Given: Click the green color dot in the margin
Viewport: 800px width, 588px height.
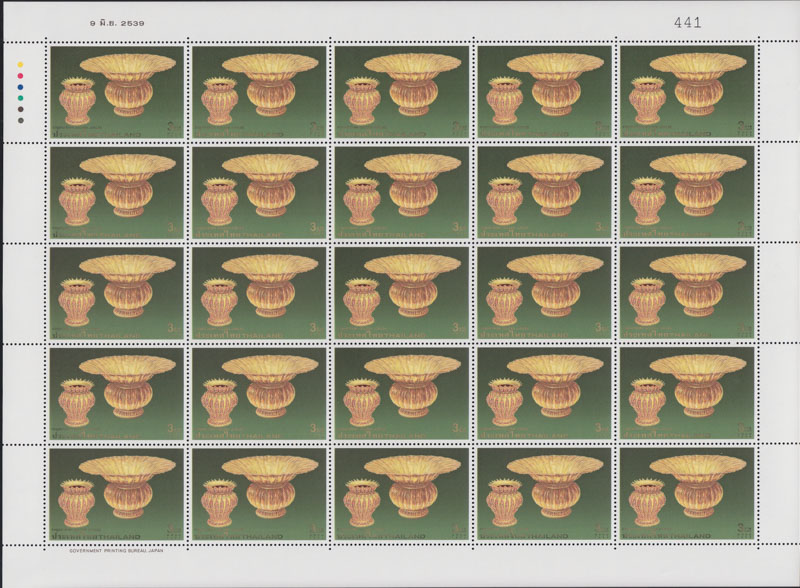Looking at the screenshot, I should pos(20,97).
